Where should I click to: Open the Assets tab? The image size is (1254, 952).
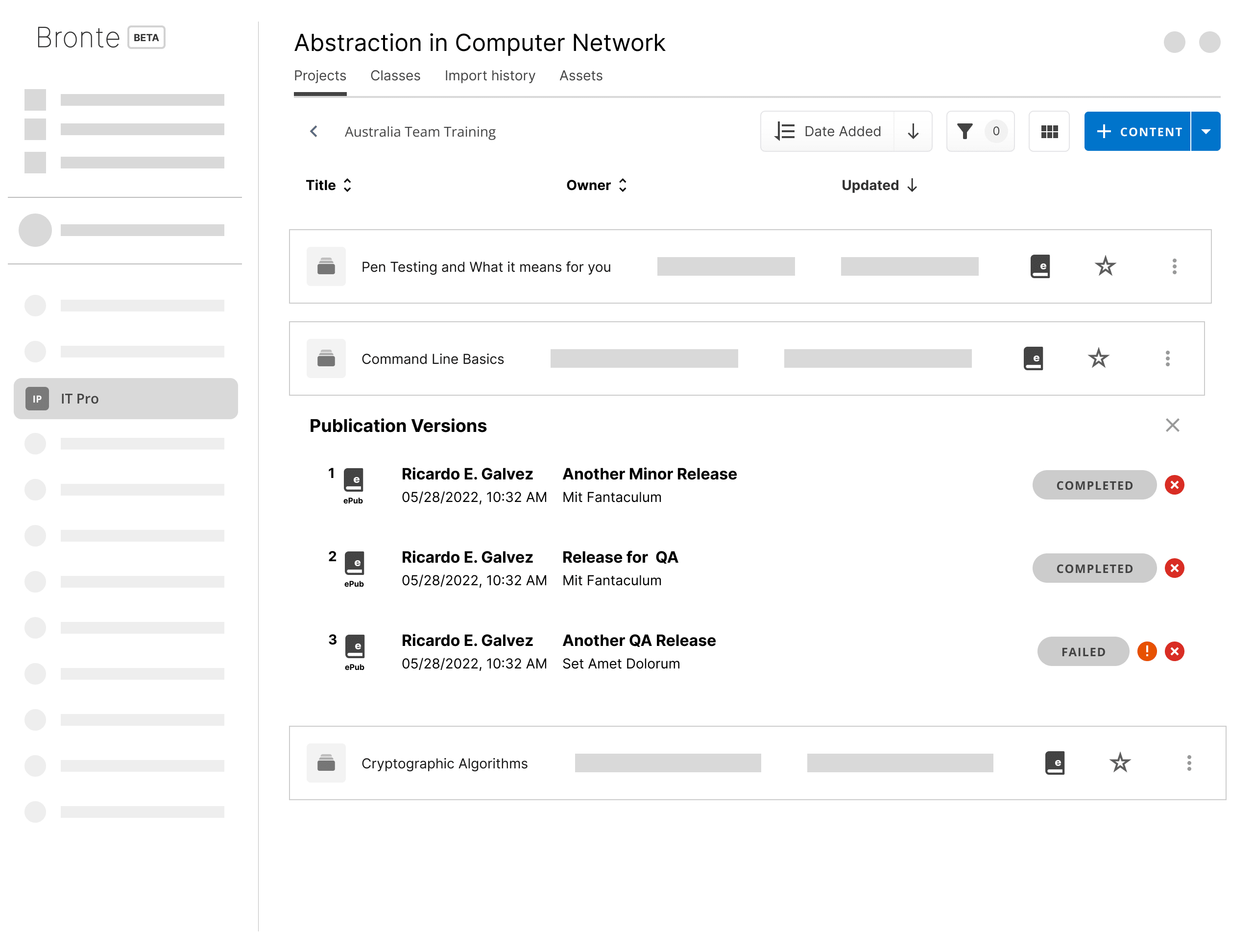coord(580,75)
